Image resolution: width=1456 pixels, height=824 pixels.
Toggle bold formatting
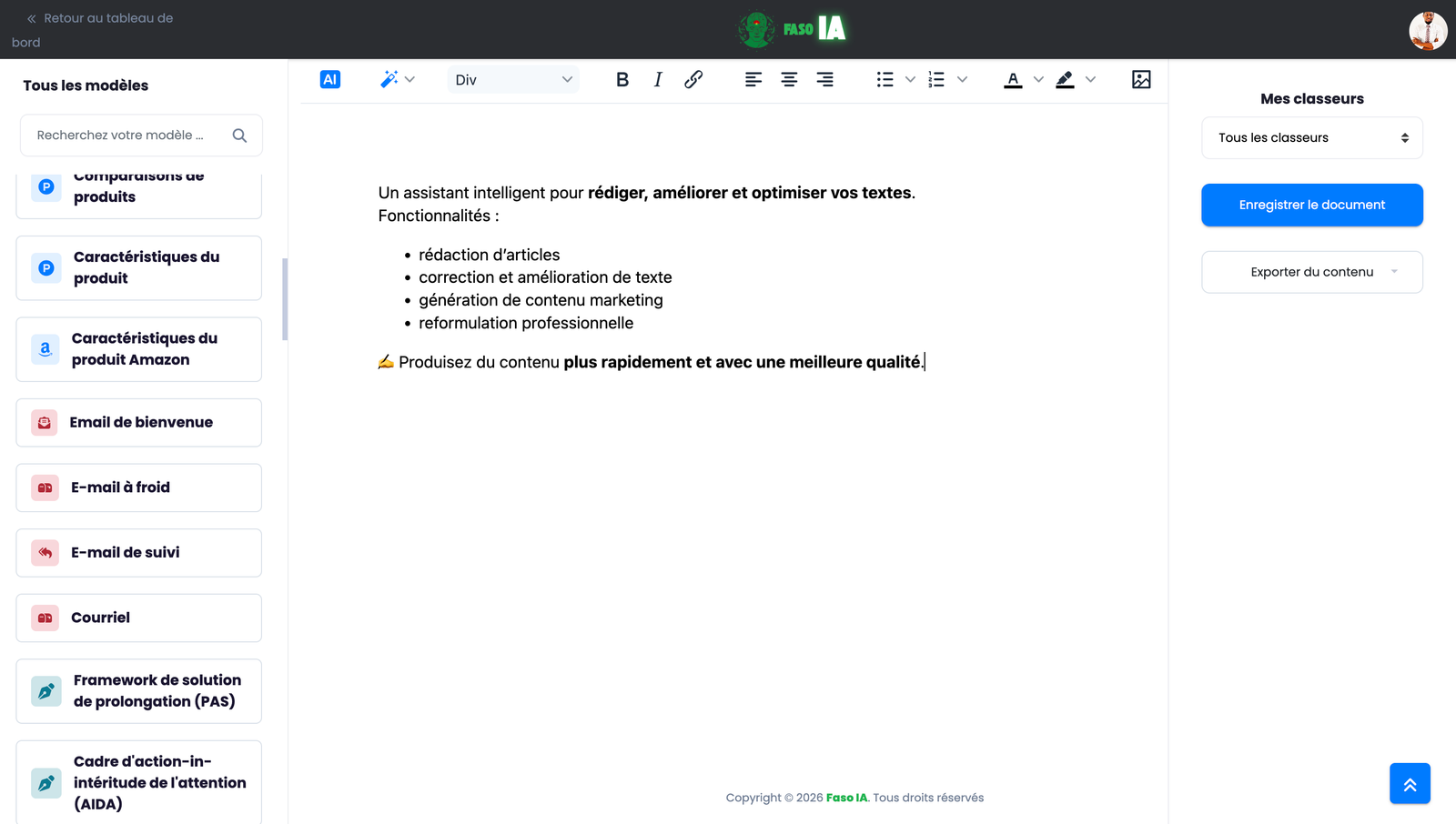pyautogui.click(x=622, y=80)
